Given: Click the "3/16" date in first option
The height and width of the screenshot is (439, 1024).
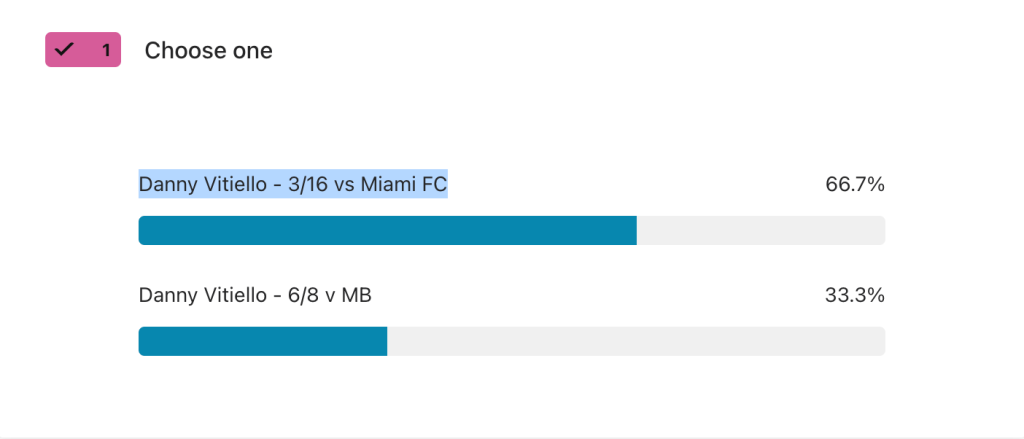Looking at the screenshot, I should [308, 185].
